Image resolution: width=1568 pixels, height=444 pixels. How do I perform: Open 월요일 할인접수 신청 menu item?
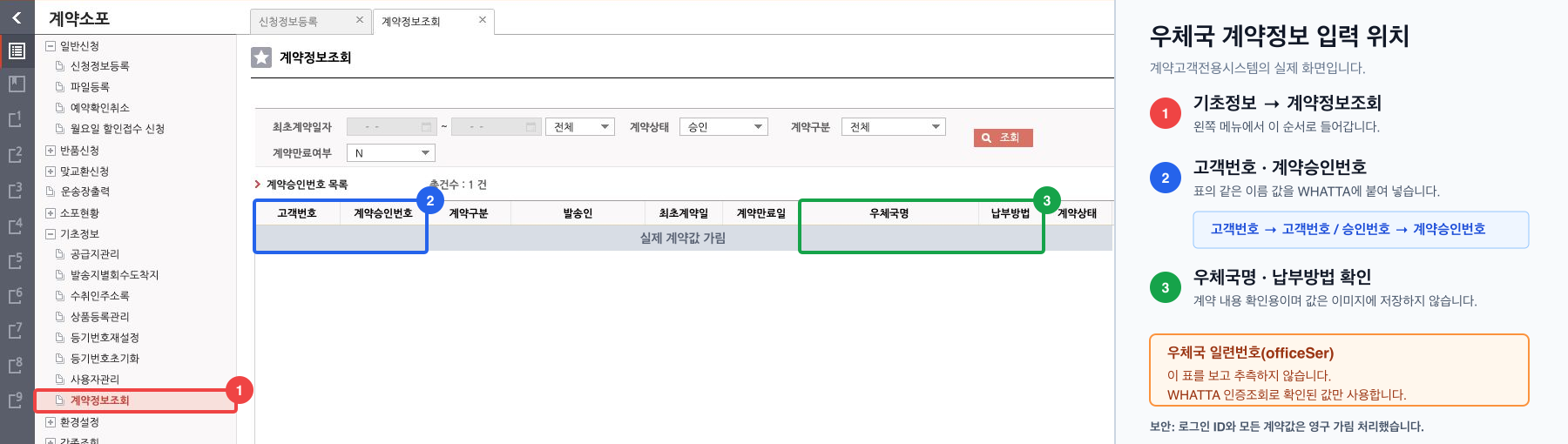(x=117, y=129)
